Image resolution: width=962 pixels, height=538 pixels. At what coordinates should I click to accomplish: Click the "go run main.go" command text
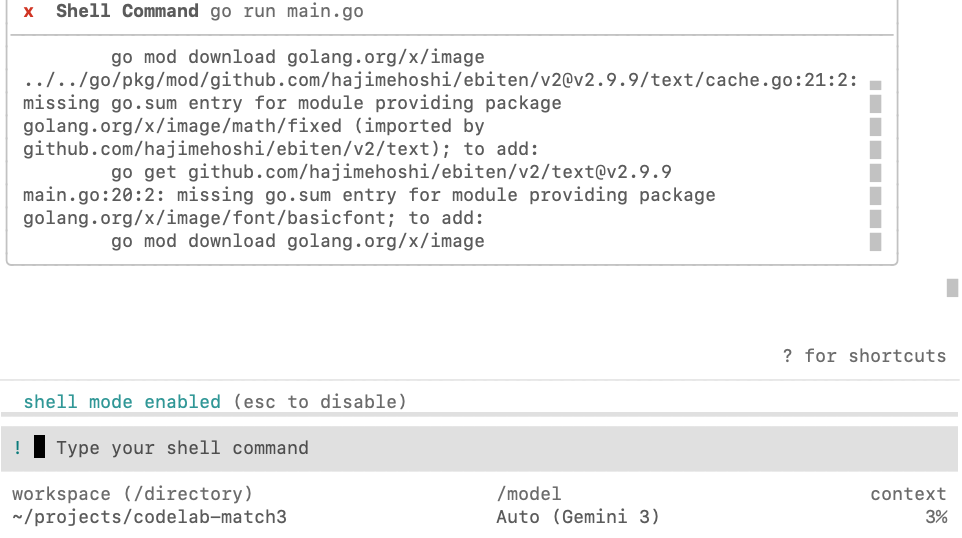[x=287, y=12]
